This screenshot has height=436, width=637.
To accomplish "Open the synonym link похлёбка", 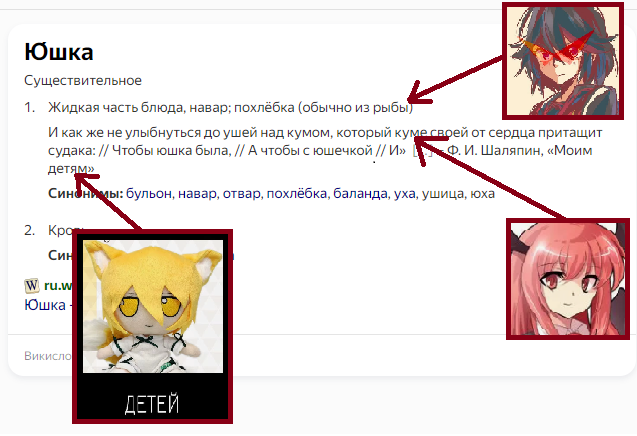I will pyautogui.click(x=297, y=193).
